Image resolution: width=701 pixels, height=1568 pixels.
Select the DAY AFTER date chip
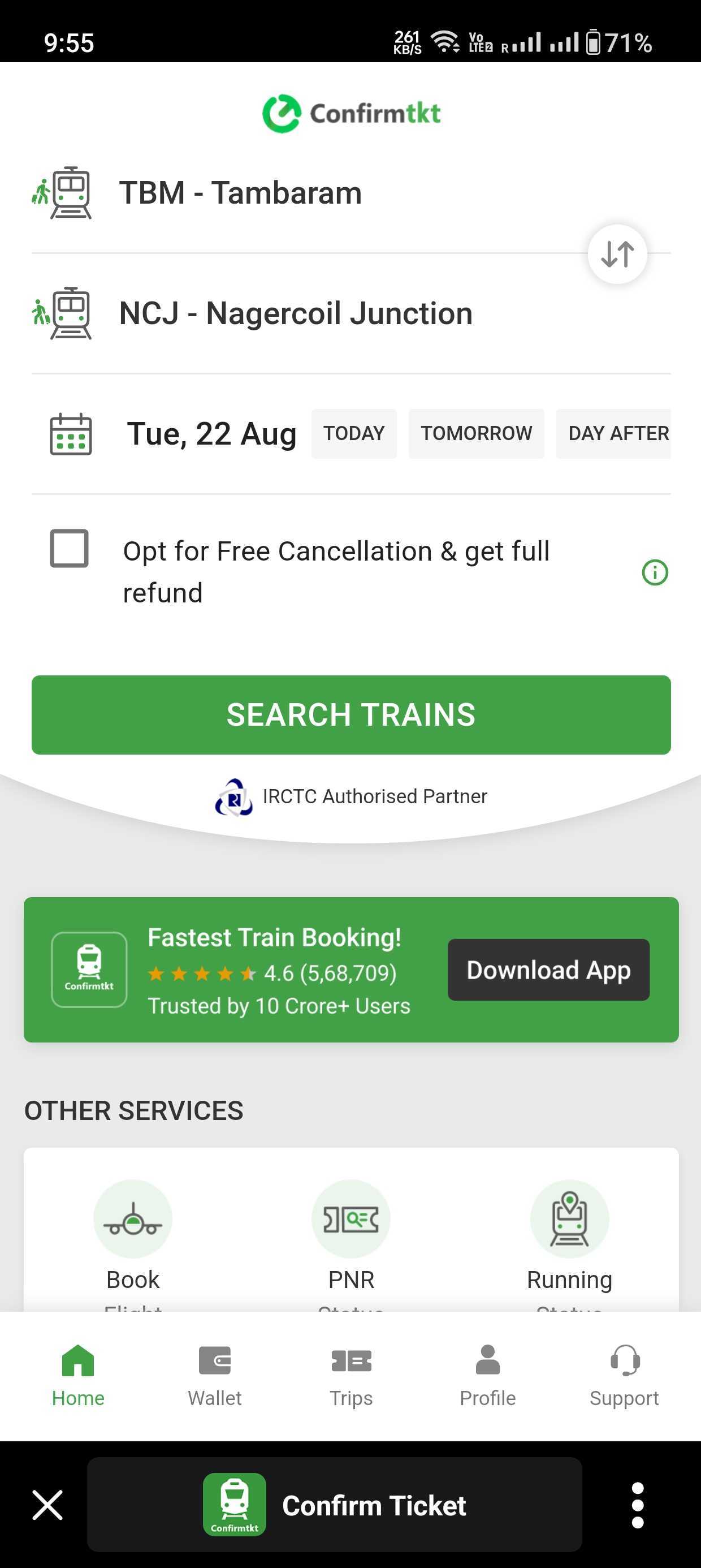click(x=615, y=433)
